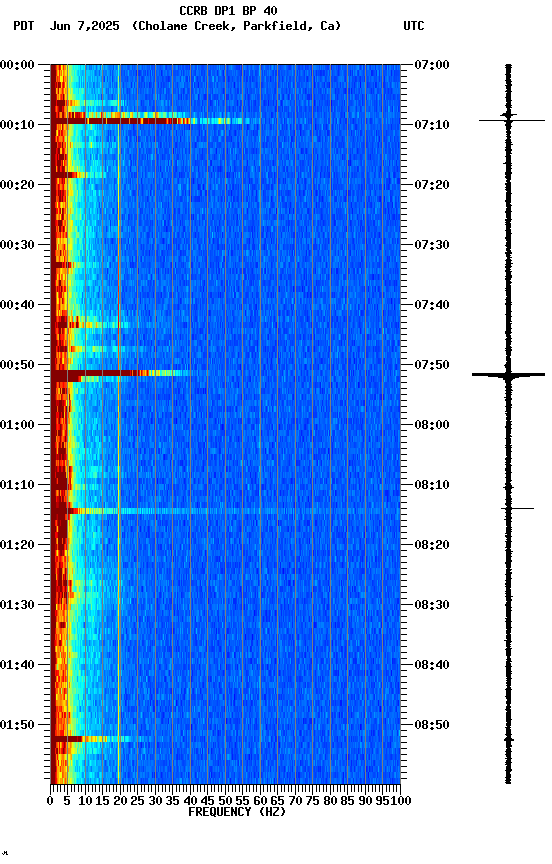The height and width of the screenshot is (864, 552).
Task: Click the 'UTC' timezone label
Action: click(x=414, y=26)
